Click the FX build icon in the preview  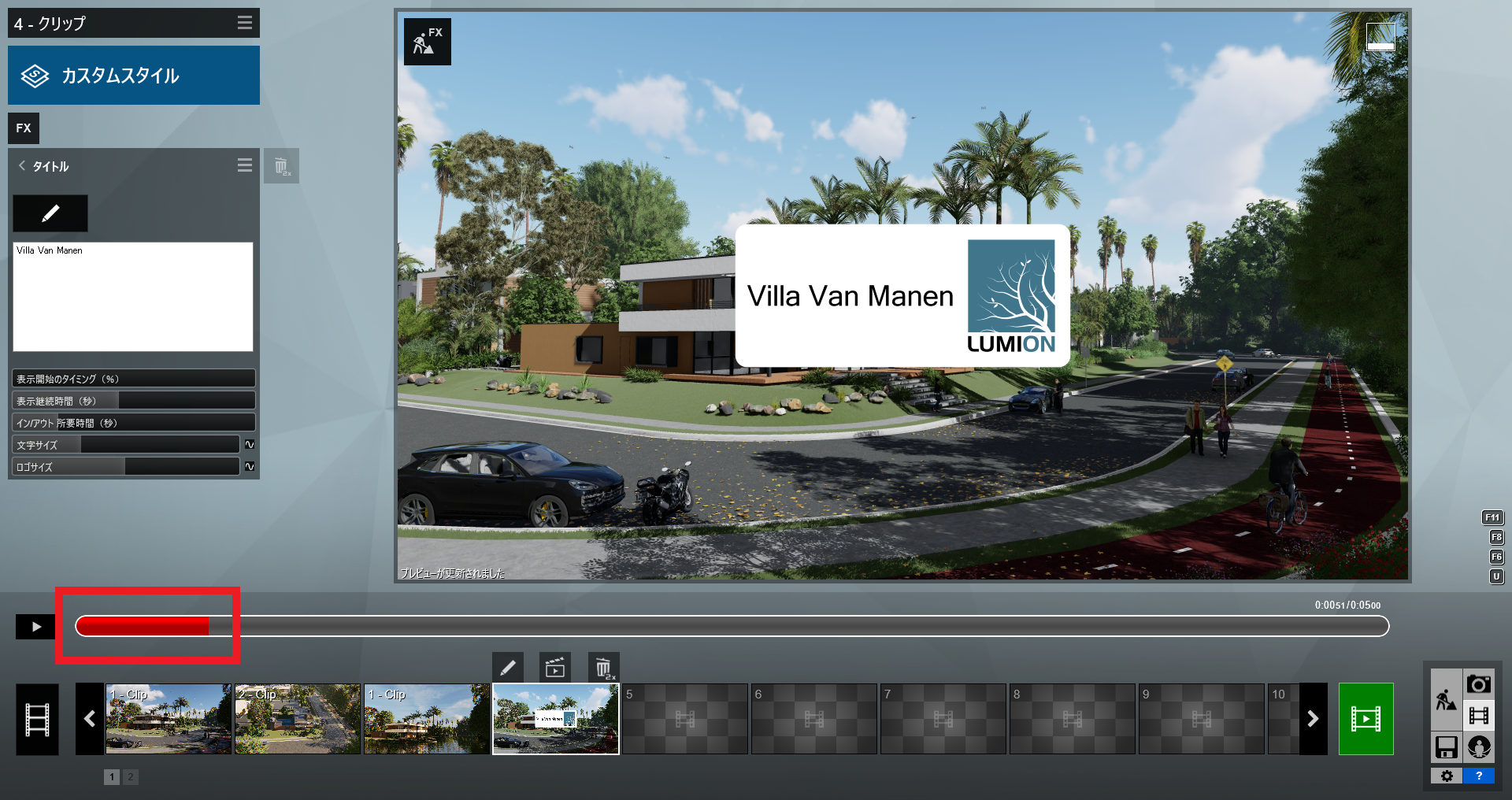point(428,42)
